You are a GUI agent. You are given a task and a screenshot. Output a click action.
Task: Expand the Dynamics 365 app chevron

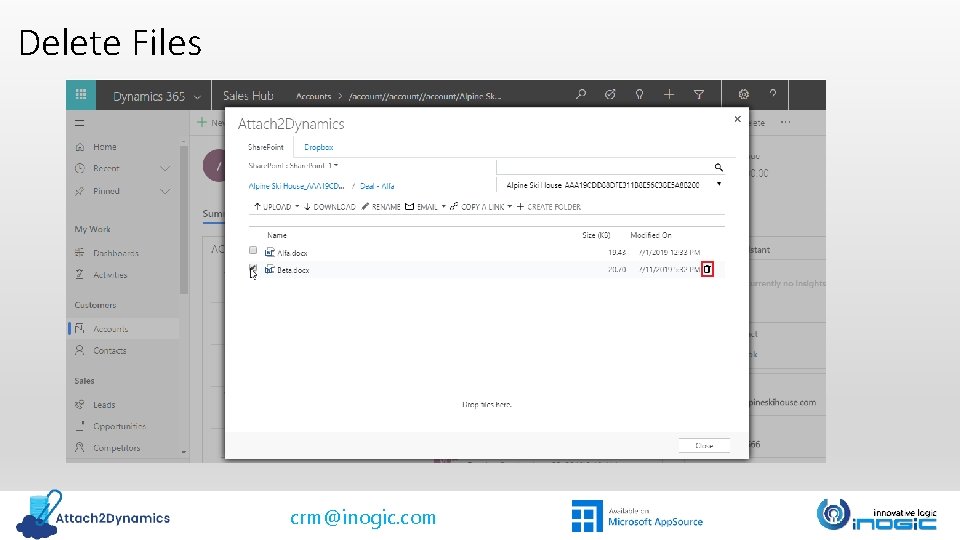(197, 97)
